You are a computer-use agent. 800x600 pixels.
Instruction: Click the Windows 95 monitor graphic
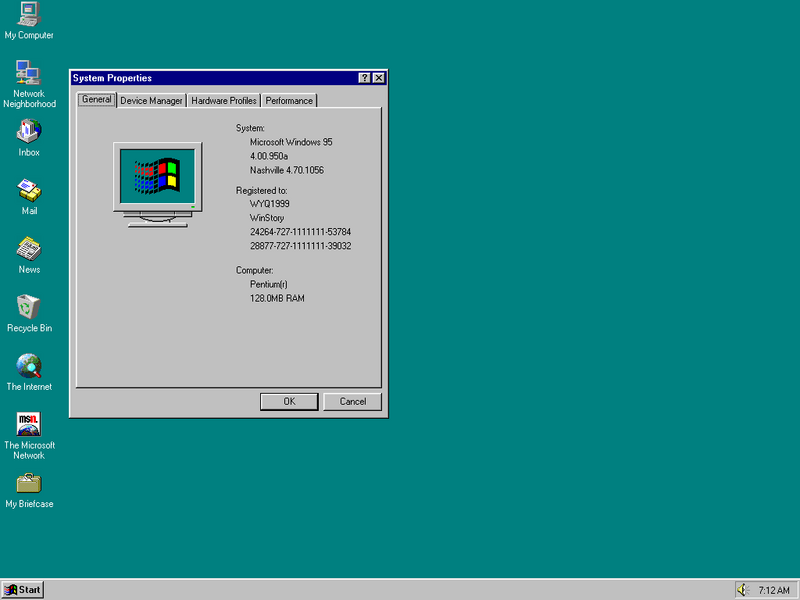pos(157,176)
